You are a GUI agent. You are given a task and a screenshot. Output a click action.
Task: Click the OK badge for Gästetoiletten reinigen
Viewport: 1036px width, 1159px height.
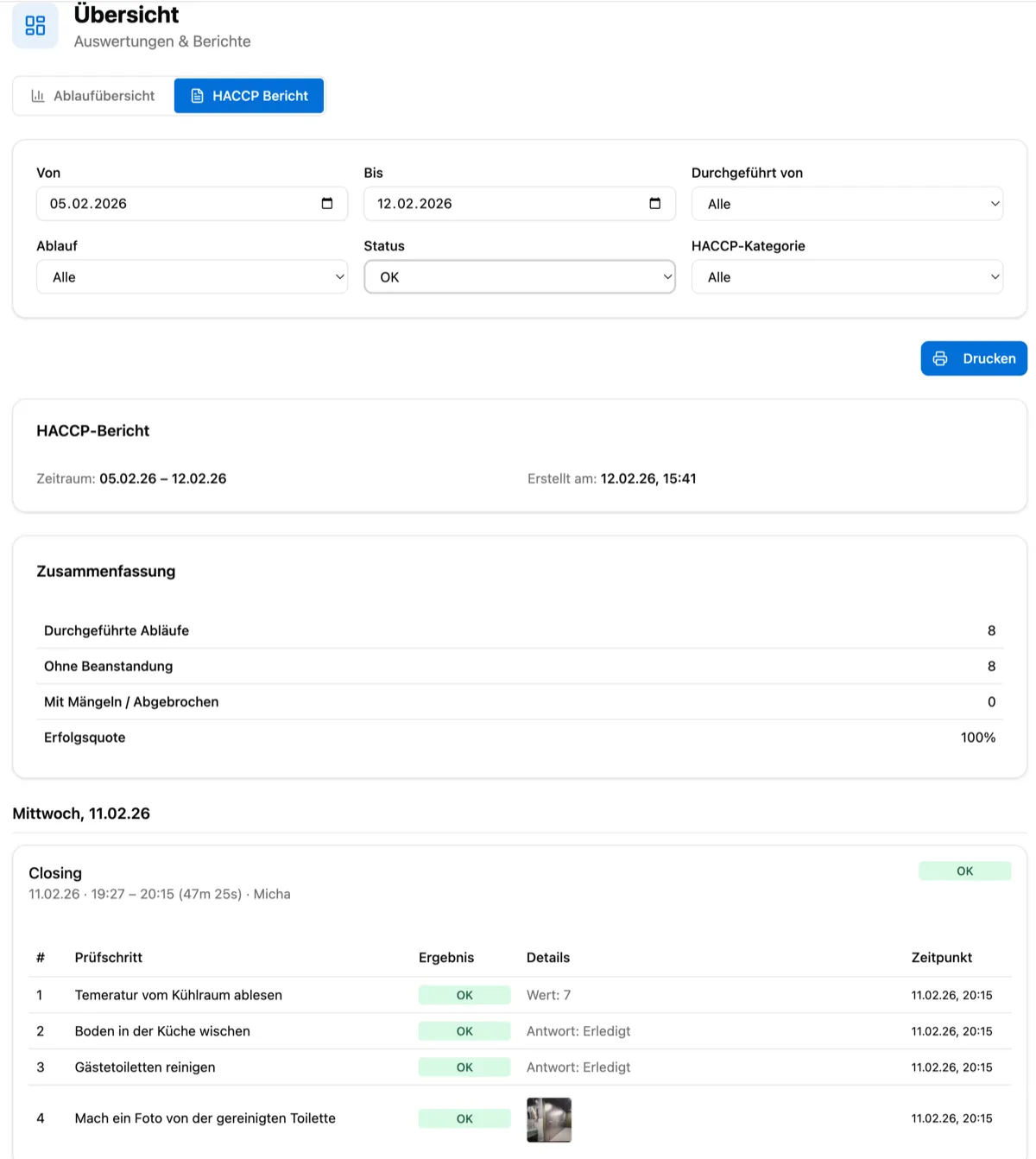(464, 1067)
